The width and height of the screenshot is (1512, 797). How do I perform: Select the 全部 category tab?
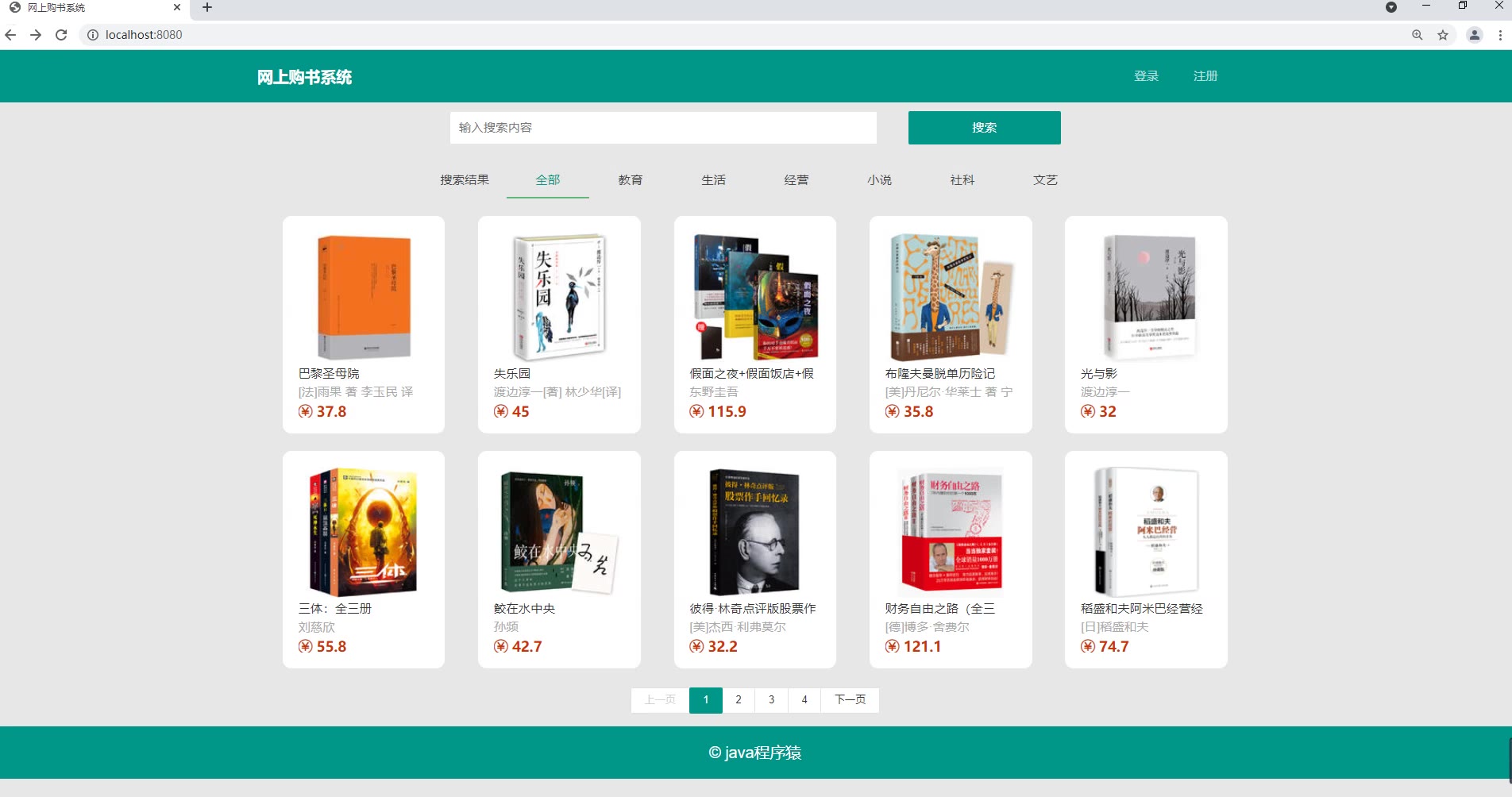(548, 180)
